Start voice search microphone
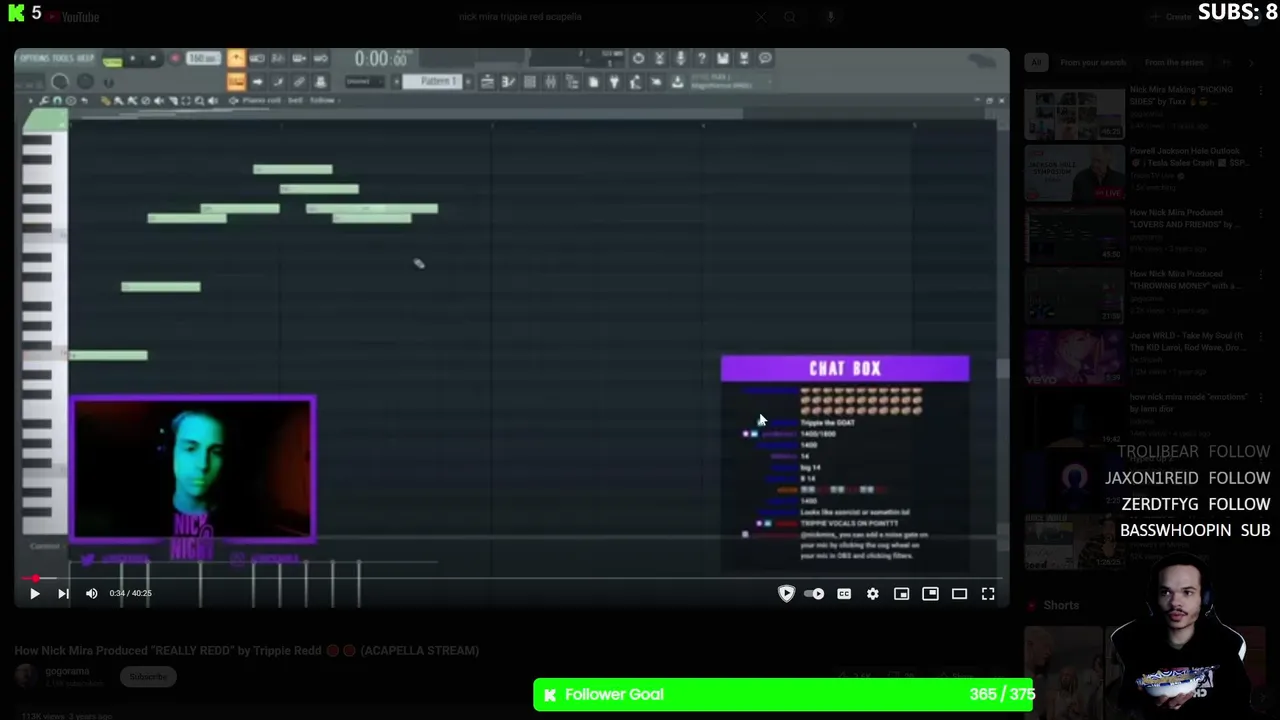Viewport: 1280px width, 720px height. pos(830,17)
